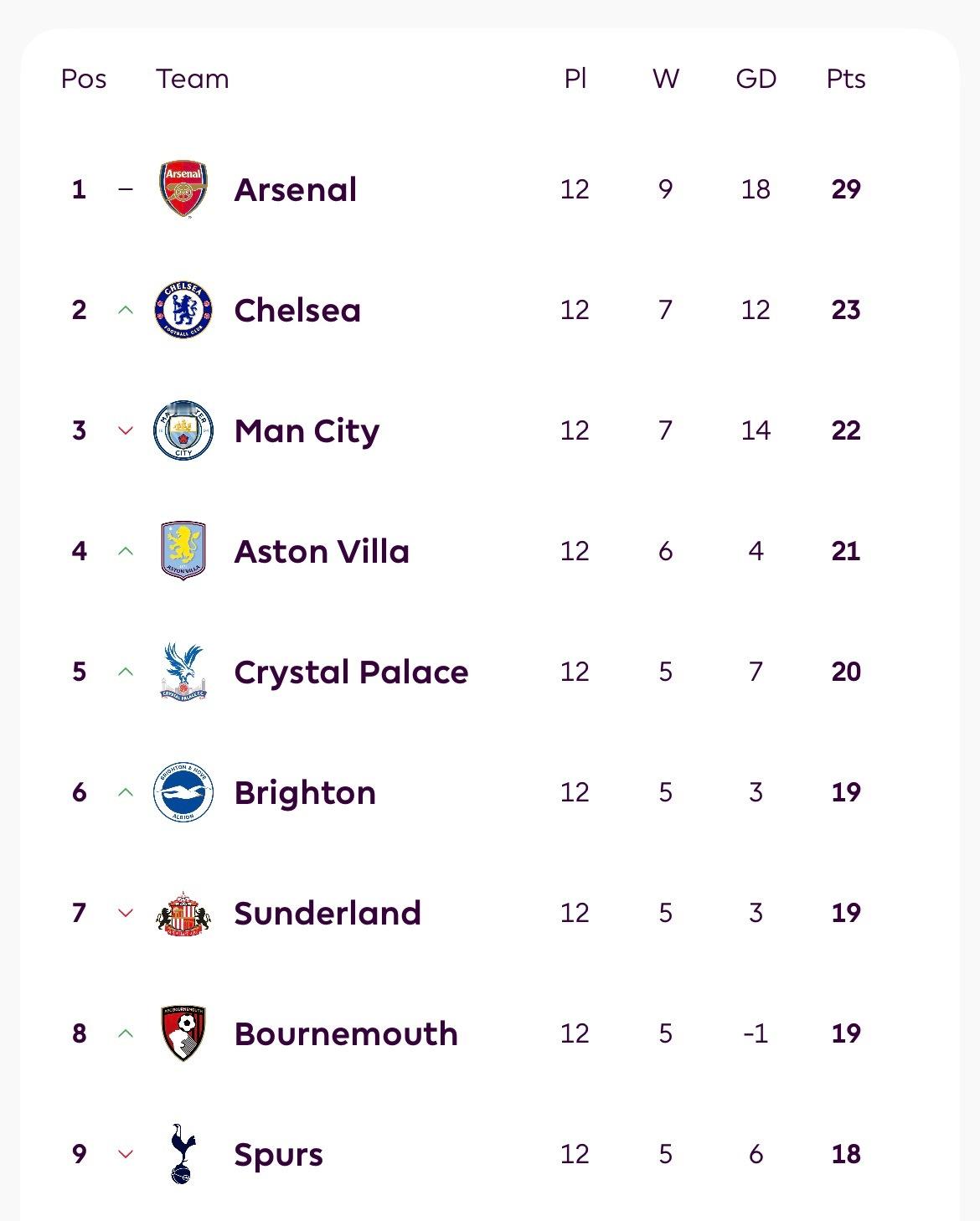Viewport: 980px width, 1221px height.
Task: Sort by the GD column header
Action: tap(756, 79)
